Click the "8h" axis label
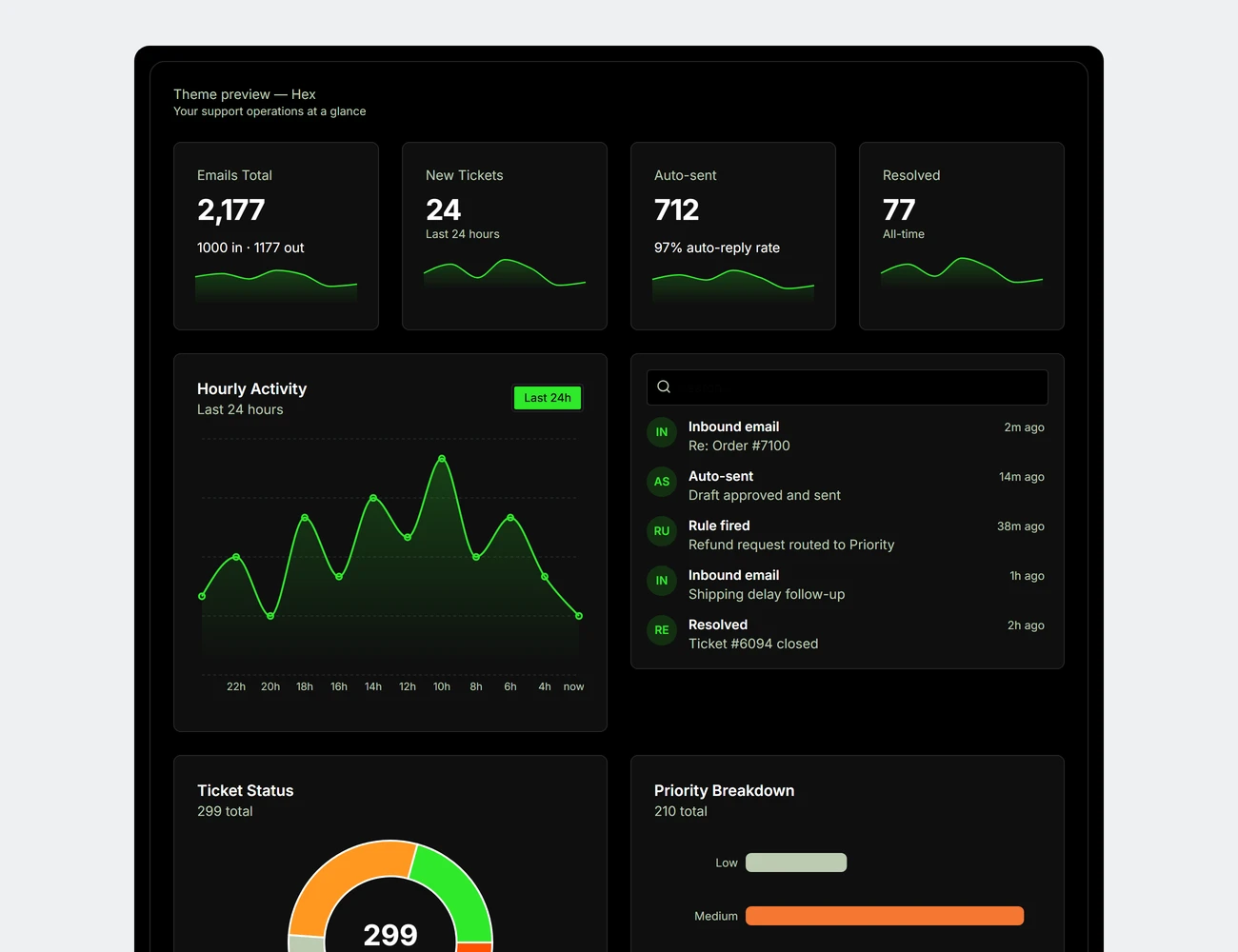The image size is (1238, 952). pos(476,686)
